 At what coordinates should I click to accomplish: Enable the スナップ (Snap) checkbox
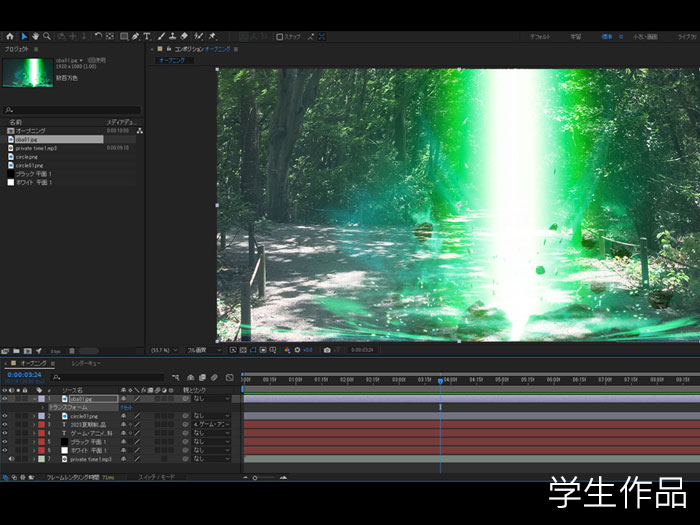[x=280, y=37]
